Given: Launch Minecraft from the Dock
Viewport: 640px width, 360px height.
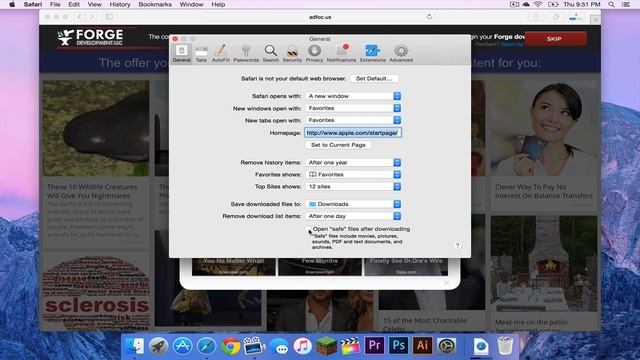Looking at the screenshot, I should click(327, 346).
